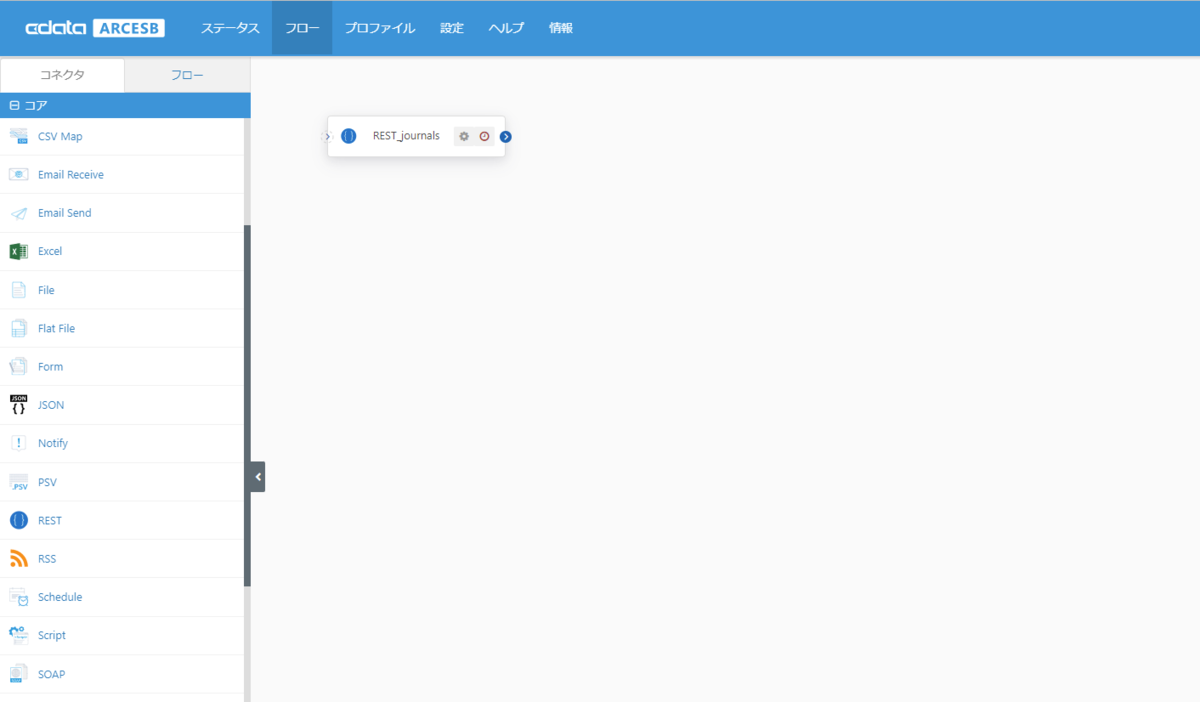Image resolution: width=1200 pixels, height=702 pixels.
Task: Select the Form label
Action: tap(50, 367)
